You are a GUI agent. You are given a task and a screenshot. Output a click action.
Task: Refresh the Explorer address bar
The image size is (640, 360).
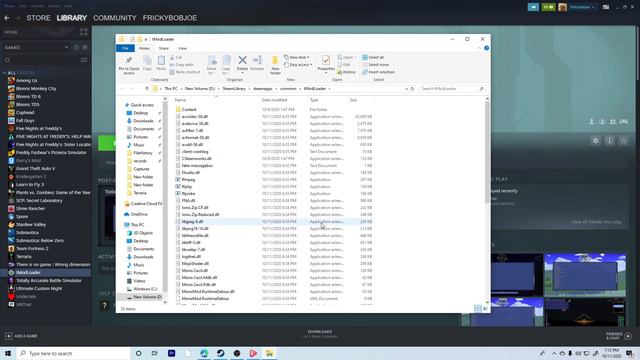coord(412,89)
